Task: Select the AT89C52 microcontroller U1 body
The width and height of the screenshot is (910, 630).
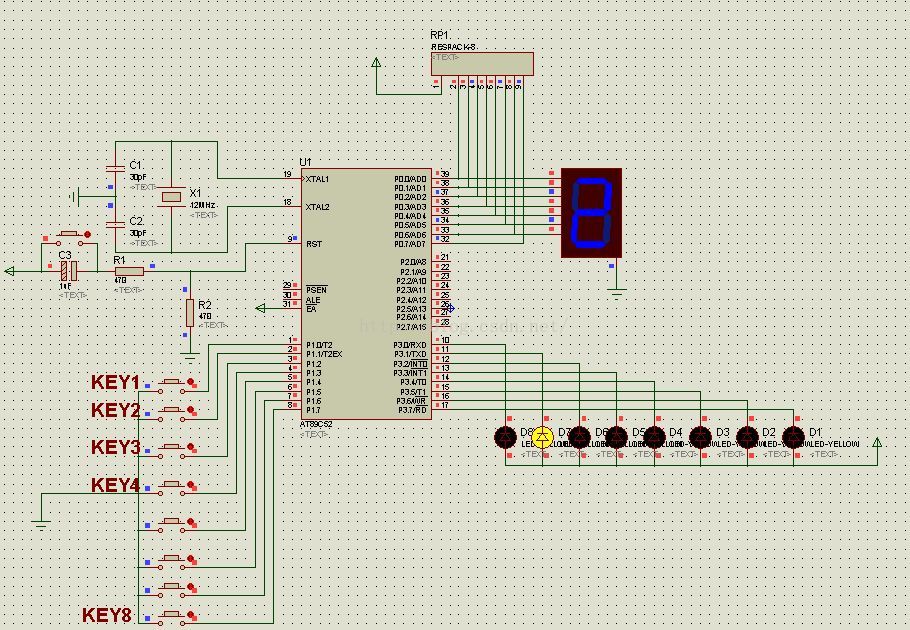Action: click(x=366, y=294)
